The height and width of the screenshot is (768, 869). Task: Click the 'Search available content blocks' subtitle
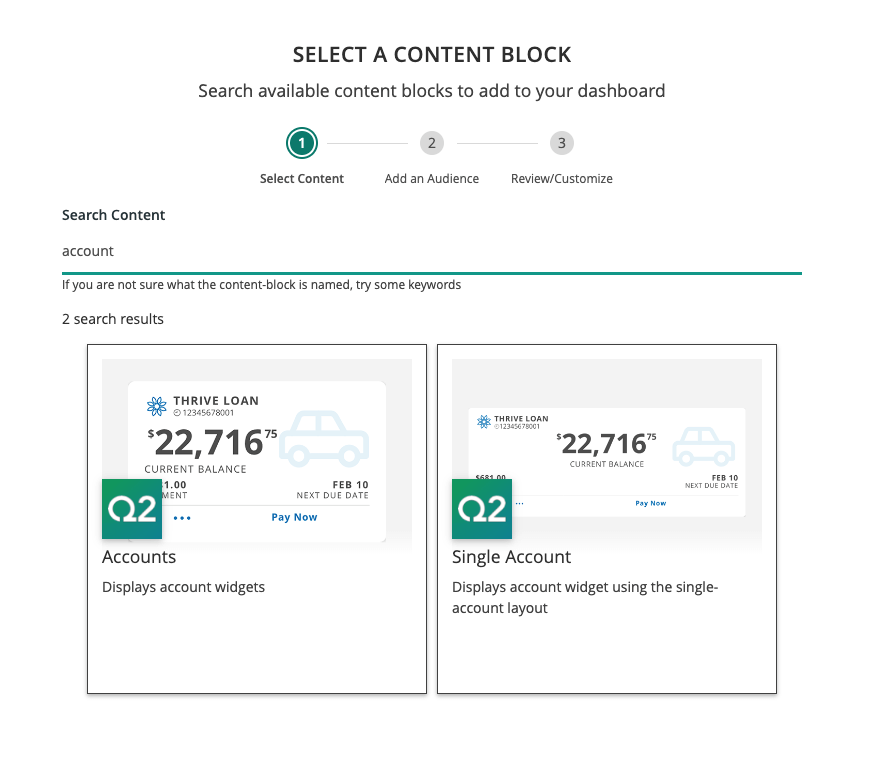pyautogui.click(x=432, y=91)
